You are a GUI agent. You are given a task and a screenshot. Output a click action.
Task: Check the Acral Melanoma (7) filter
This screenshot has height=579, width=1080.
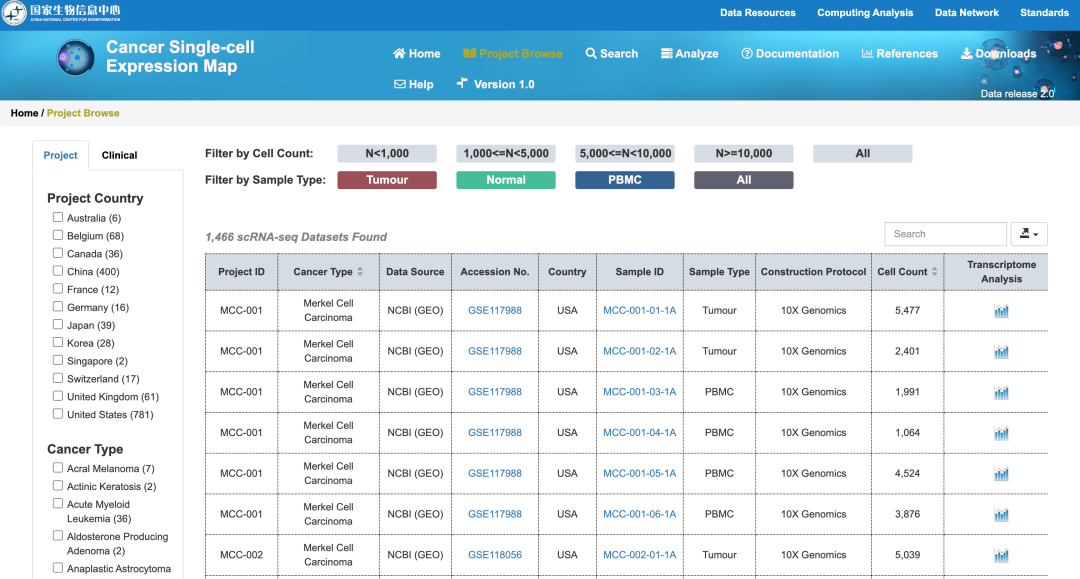coord(58,468)
